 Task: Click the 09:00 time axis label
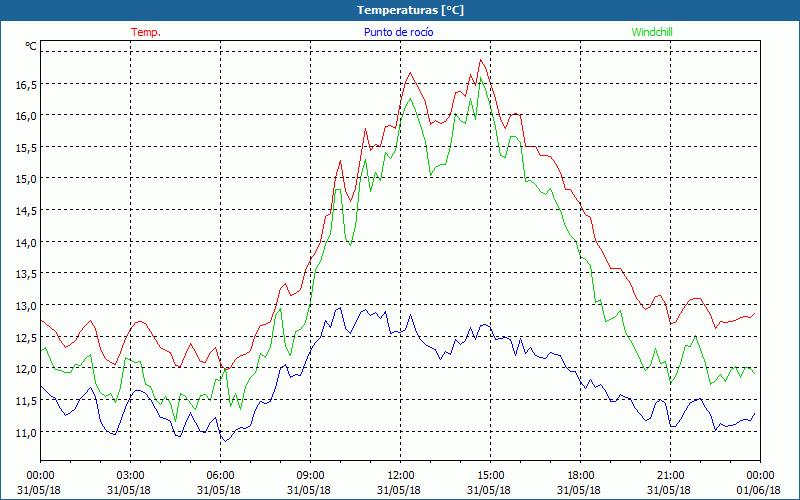310,475
